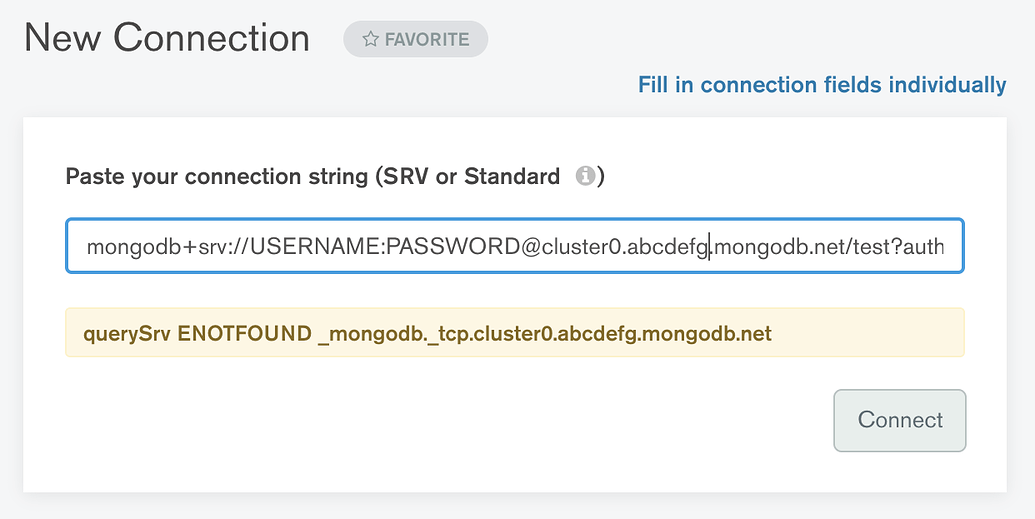Click the test database name in URI
1035x519 pixels.
[872, 246]
